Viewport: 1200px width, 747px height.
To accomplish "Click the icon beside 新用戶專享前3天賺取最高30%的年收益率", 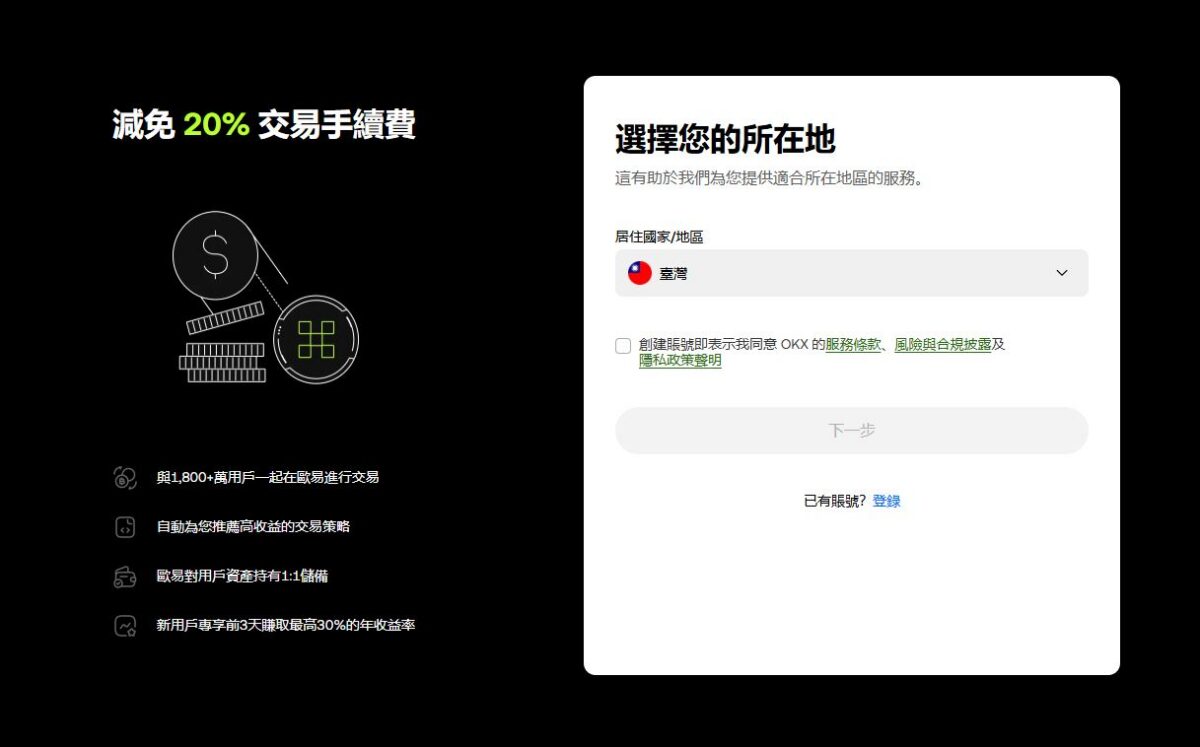I will 125,626.
